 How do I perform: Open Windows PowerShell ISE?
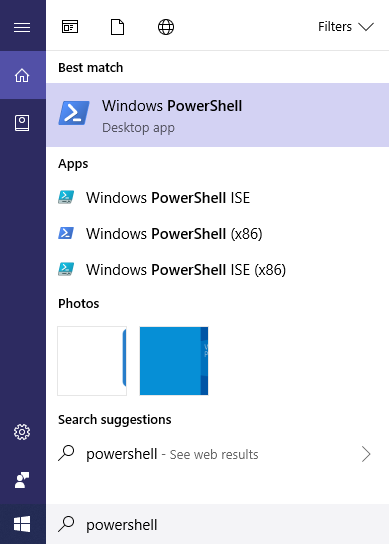coord(218,198)
